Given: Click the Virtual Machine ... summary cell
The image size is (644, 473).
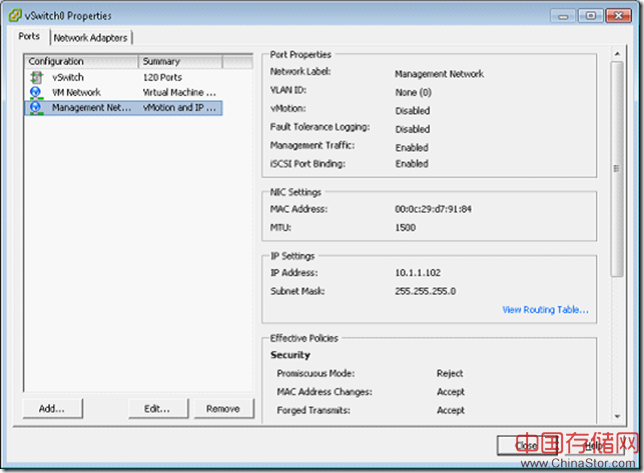Looking at the screenshot, I should [179, 92].
